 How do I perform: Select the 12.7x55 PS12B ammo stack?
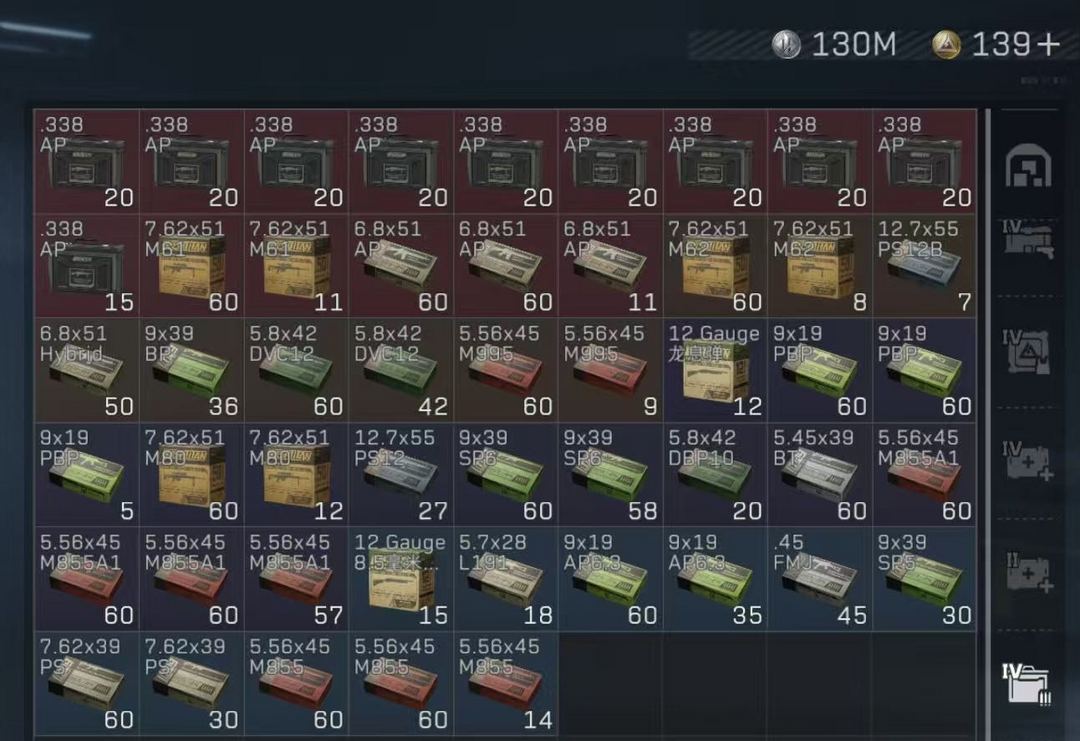[x=924, y=266]
